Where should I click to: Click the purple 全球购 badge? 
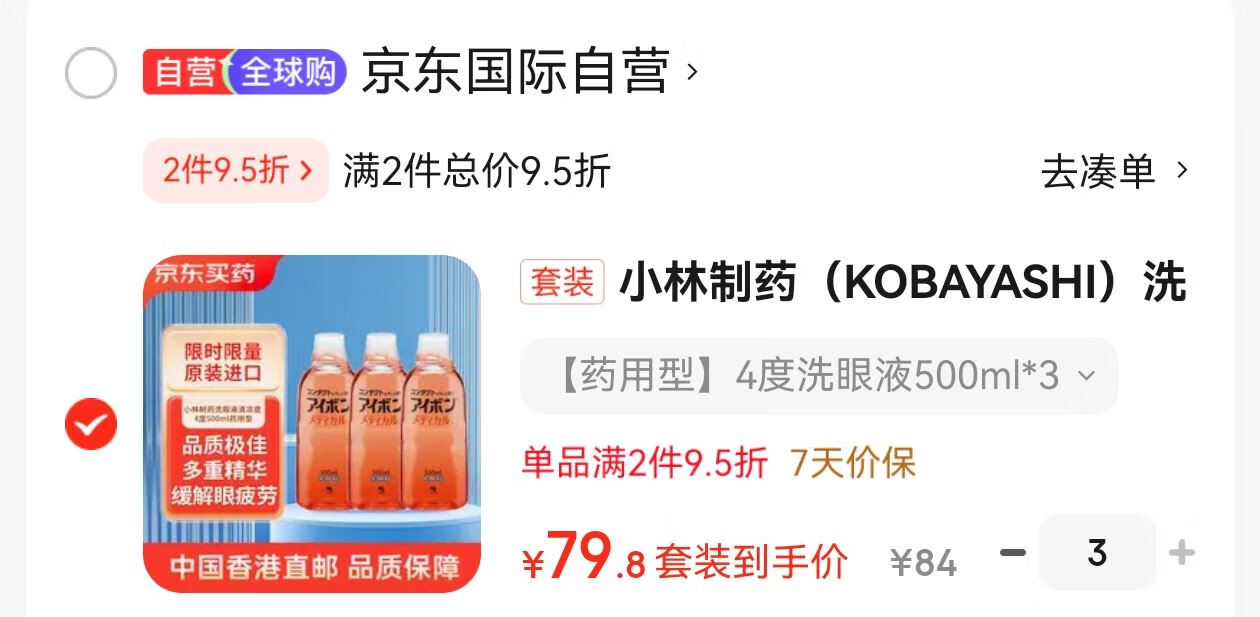point(287,72)
